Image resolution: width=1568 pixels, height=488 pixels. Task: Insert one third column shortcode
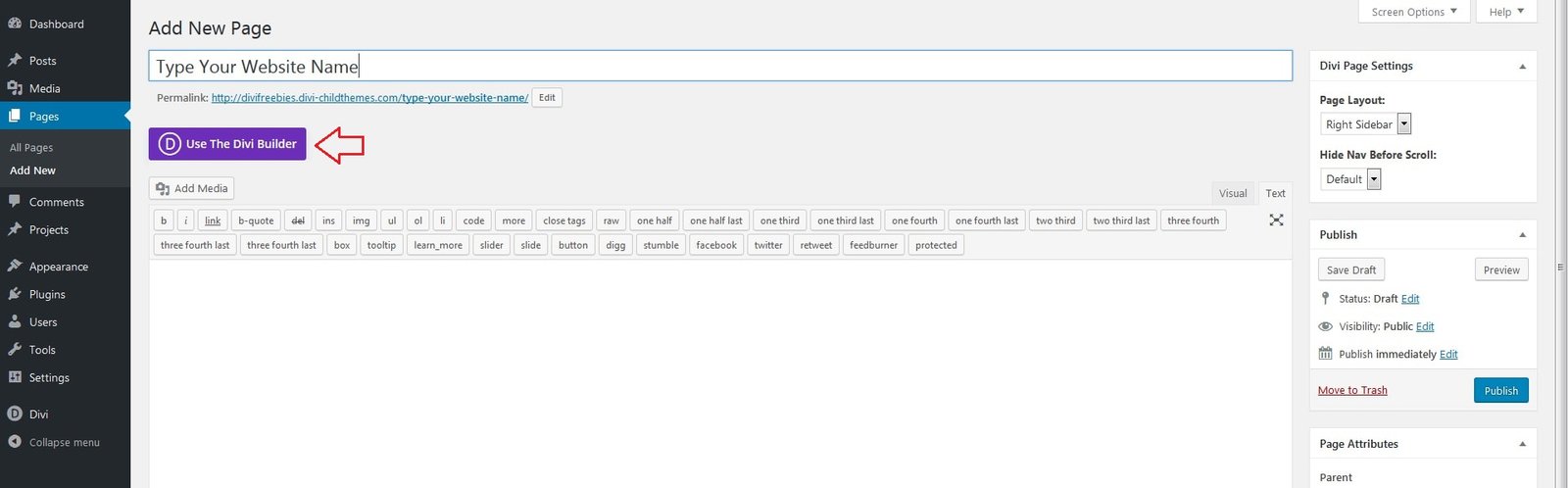pyautogui.click(x=780, y=220)
